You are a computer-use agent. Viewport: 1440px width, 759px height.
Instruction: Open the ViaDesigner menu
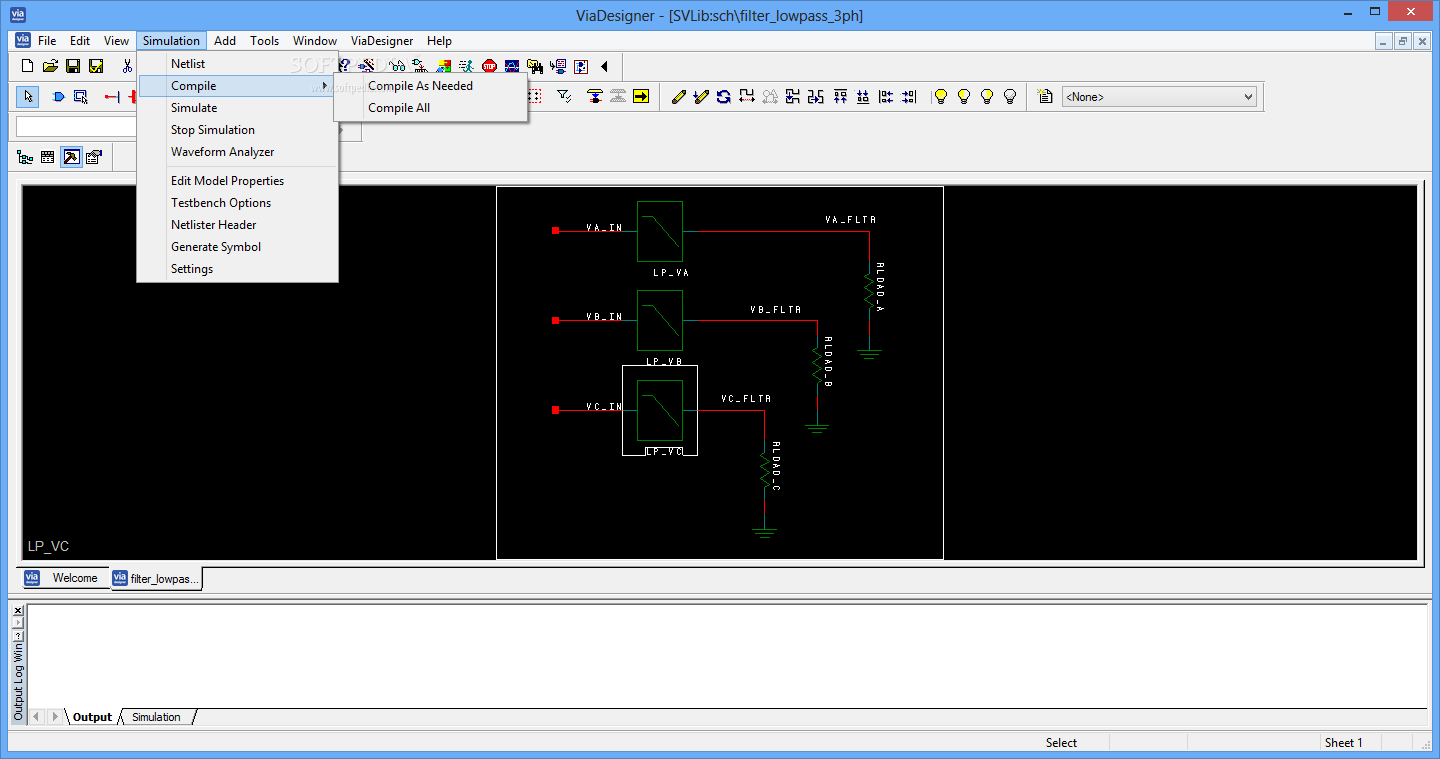click(381, 41)
